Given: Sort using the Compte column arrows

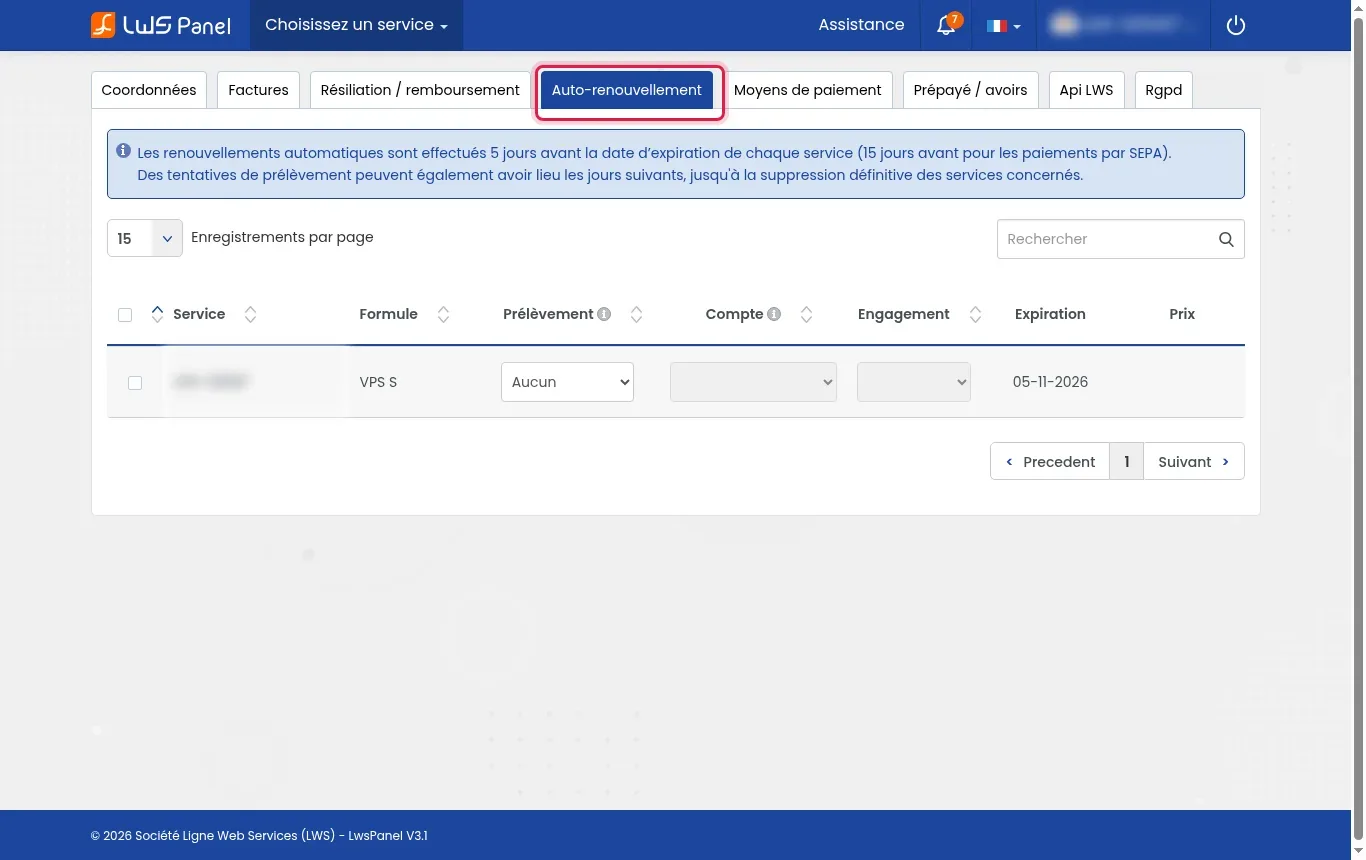Looking at the screenshot, I should pyautogui.click(x=807, y=314).
